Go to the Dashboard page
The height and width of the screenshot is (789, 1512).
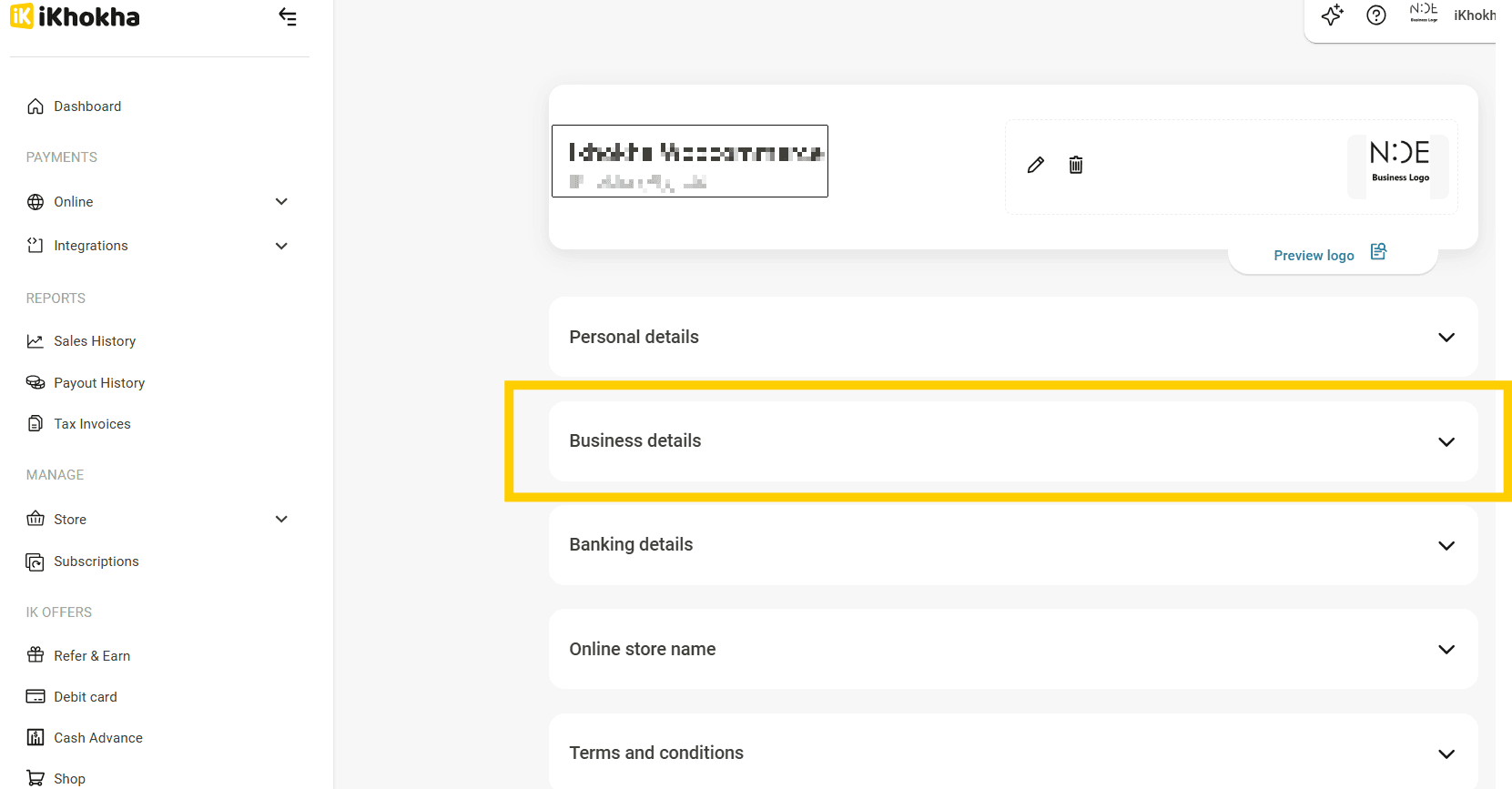click(x=87, y=106)
